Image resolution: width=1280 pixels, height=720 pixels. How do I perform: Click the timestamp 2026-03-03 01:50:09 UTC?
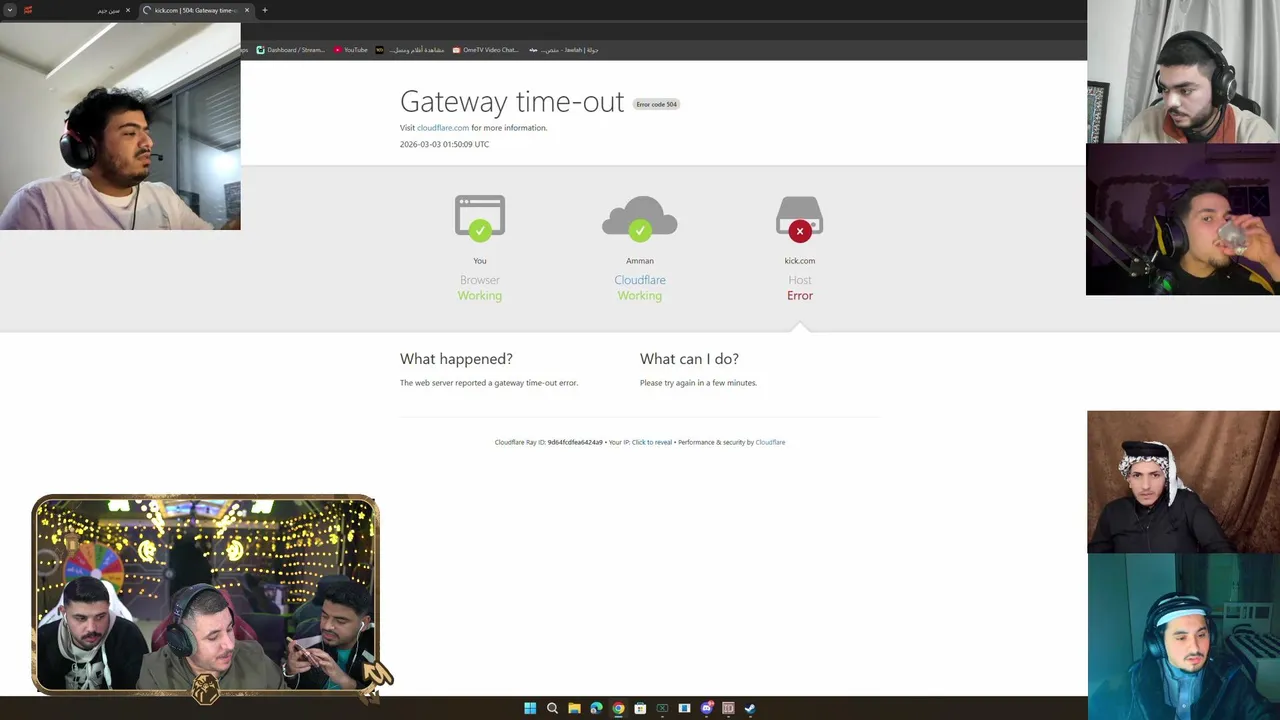(444, 144)
